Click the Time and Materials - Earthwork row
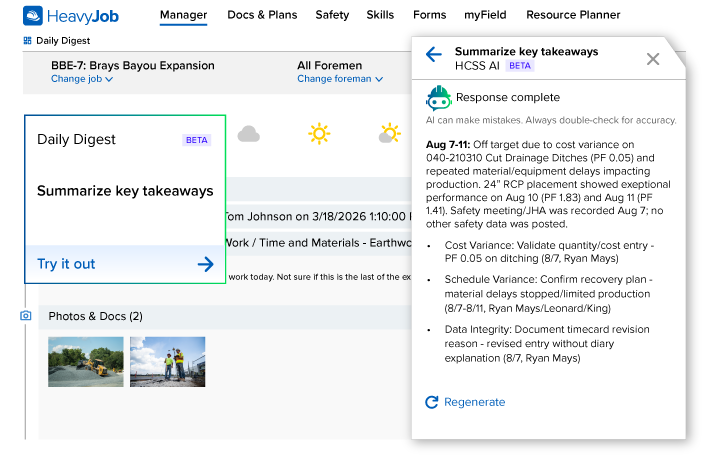 tap(318, 243)
